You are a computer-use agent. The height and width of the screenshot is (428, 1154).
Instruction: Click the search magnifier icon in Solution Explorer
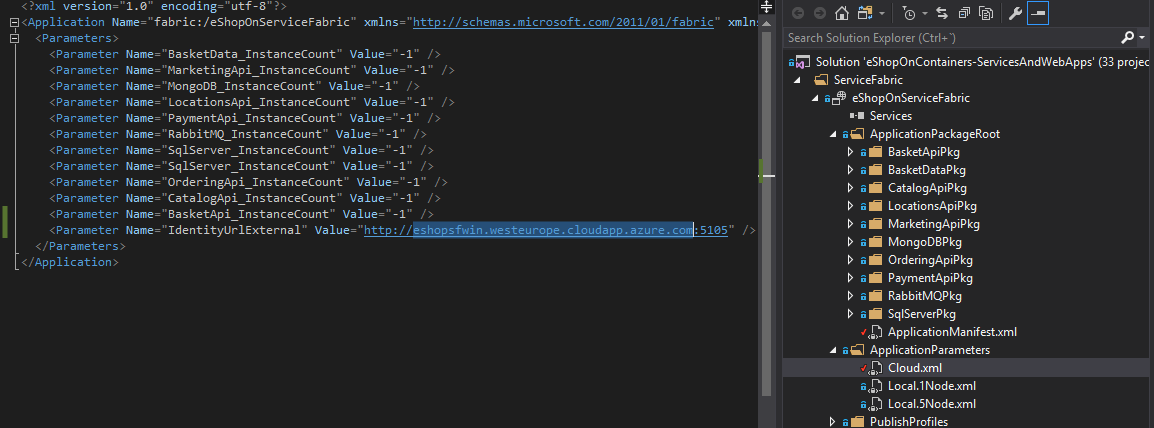click(x=1128, y=38)
